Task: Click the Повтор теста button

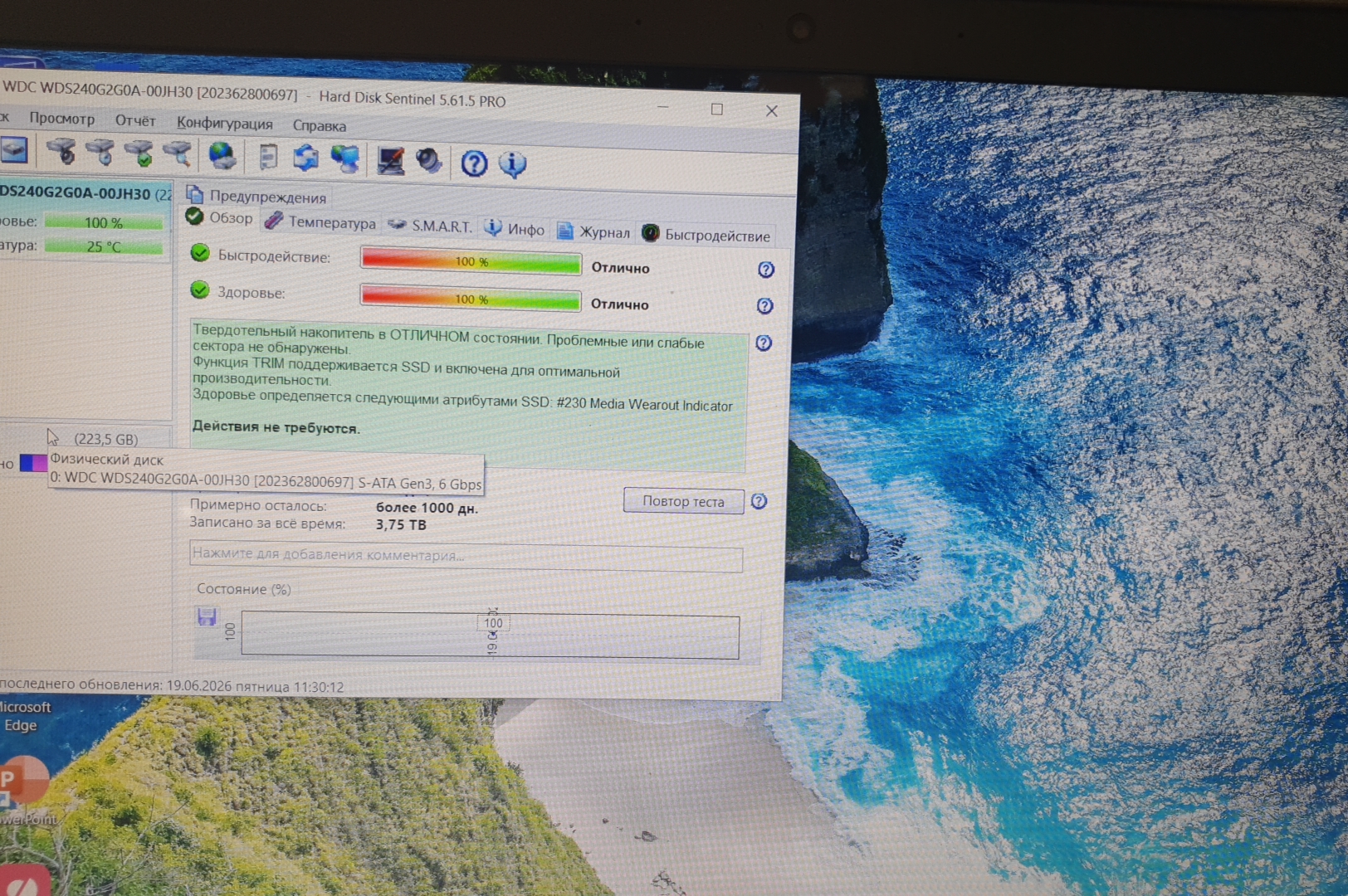Action: tap(684, 500)
